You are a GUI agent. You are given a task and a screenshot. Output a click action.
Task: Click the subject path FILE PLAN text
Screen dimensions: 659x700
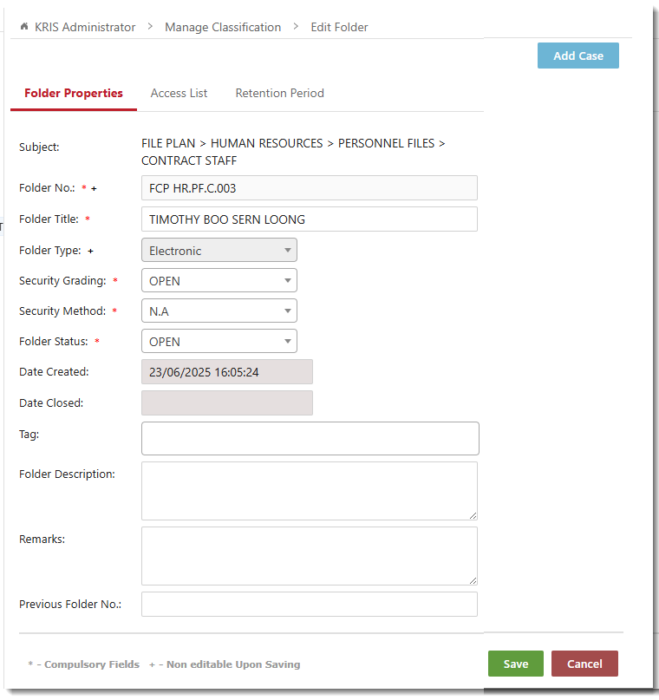[x=168, y=143]
